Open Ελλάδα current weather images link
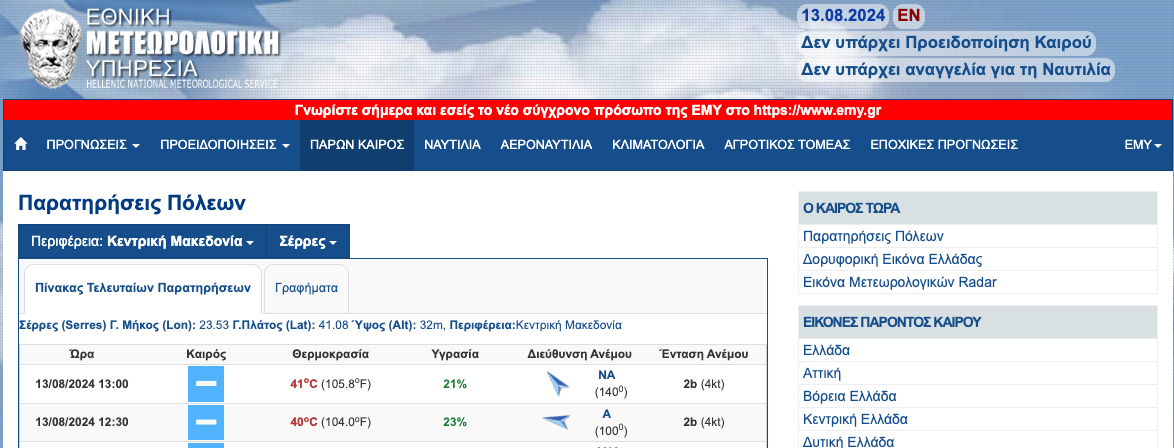 (x=826, y=350)
